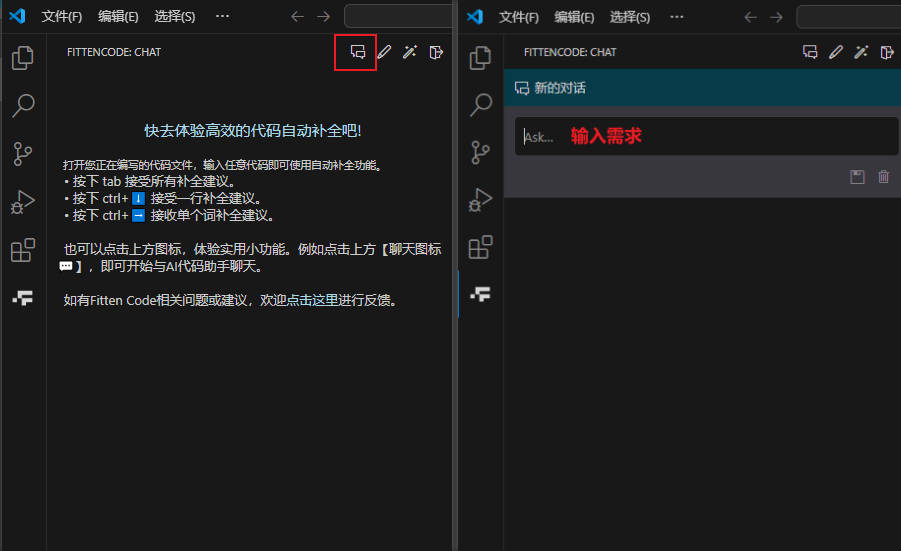The image size is (901, 551).
Task: Click the VS Code logo in left window
Action: 17,16
